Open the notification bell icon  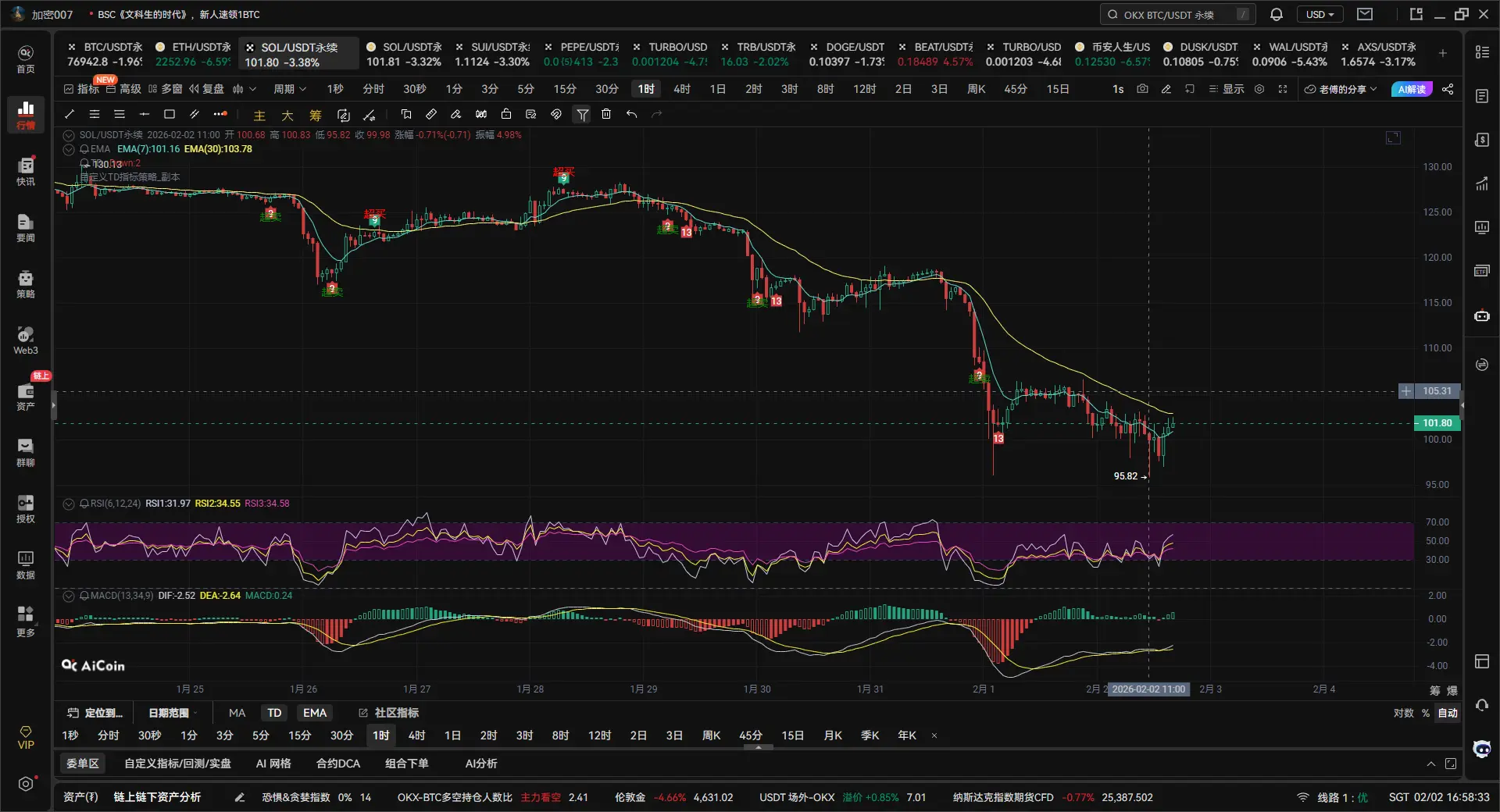coord(1277,14)
